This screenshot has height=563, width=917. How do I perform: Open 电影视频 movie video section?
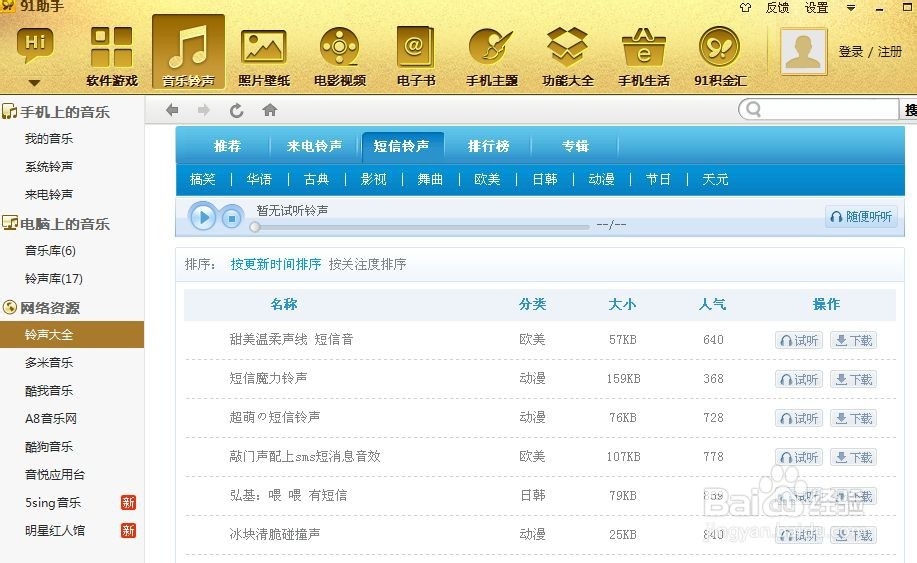pyautogui.click(x=340, y=57)
